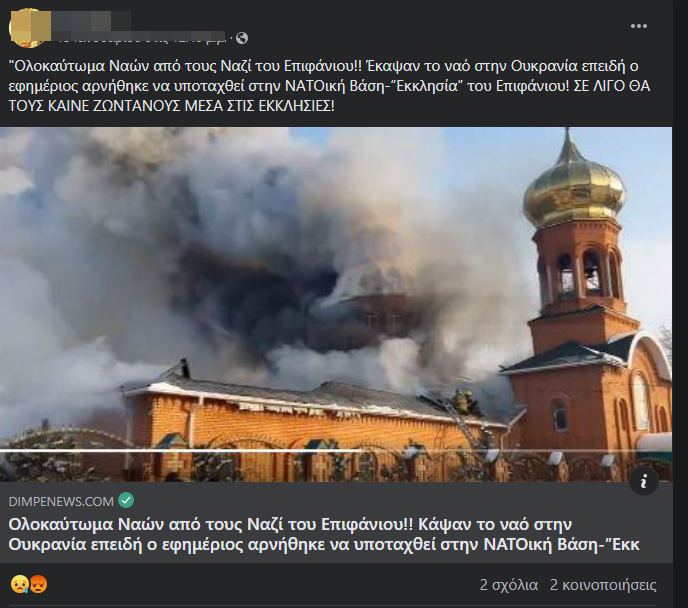The height and width of the screenshot is (608, 688).
Task: Open the article headline starting Ολοκαύτωμα Ναών
Action: [x=324, y=534]
